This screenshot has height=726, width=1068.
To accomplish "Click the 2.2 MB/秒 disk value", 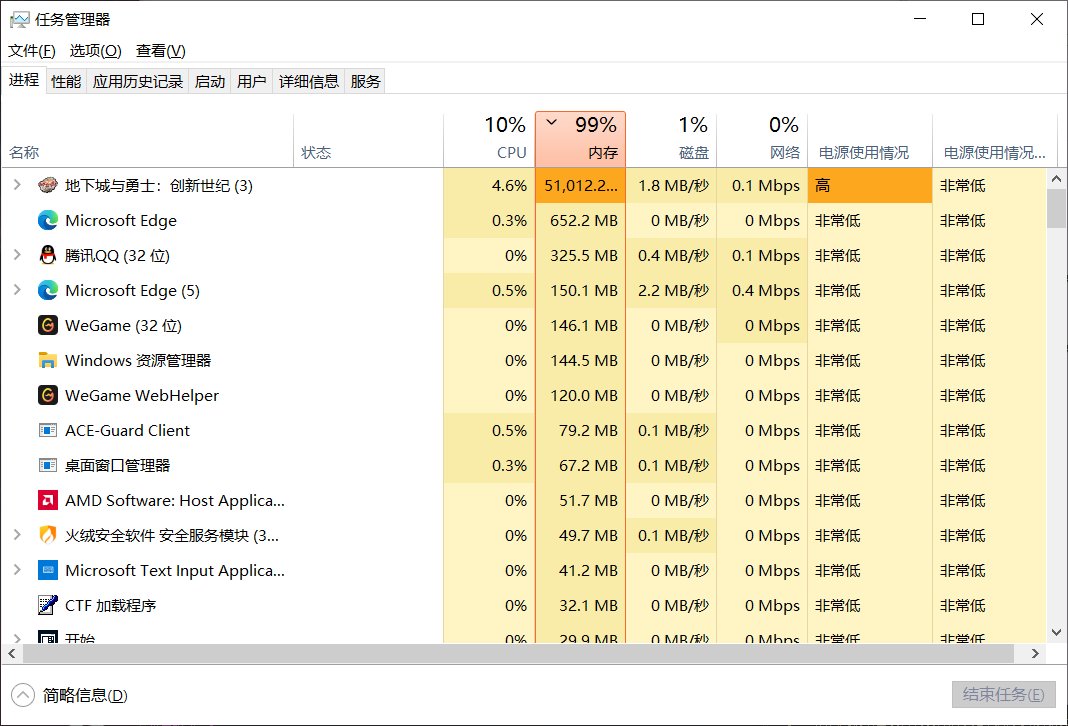I will click(673, 291).
